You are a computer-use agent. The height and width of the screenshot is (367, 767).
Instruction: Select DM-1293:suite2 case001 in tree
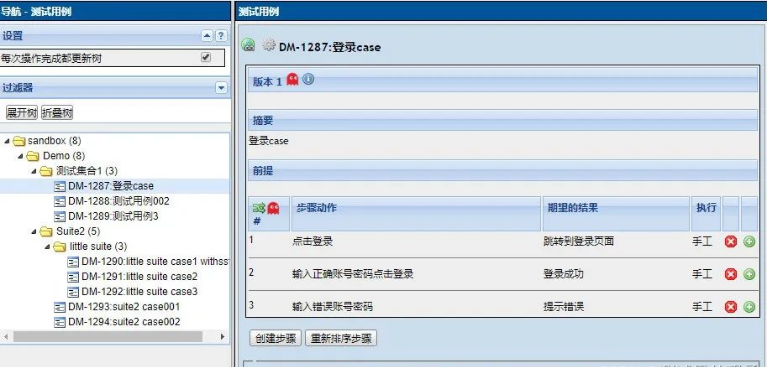pos(124,307)
